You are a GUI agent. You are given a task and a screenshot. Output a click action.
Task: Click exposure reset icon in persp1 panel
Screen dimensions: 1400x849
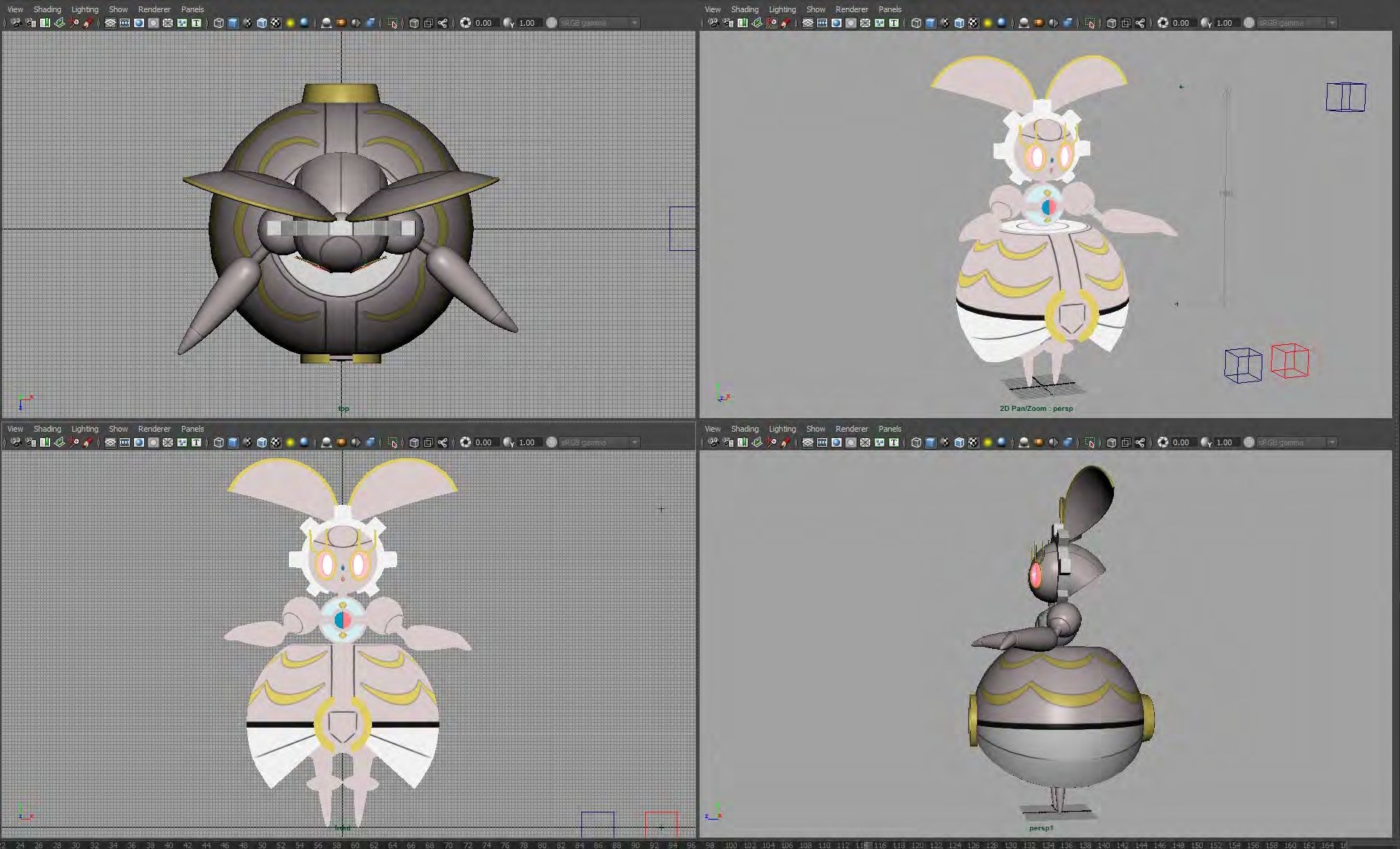coord(1163,442)
